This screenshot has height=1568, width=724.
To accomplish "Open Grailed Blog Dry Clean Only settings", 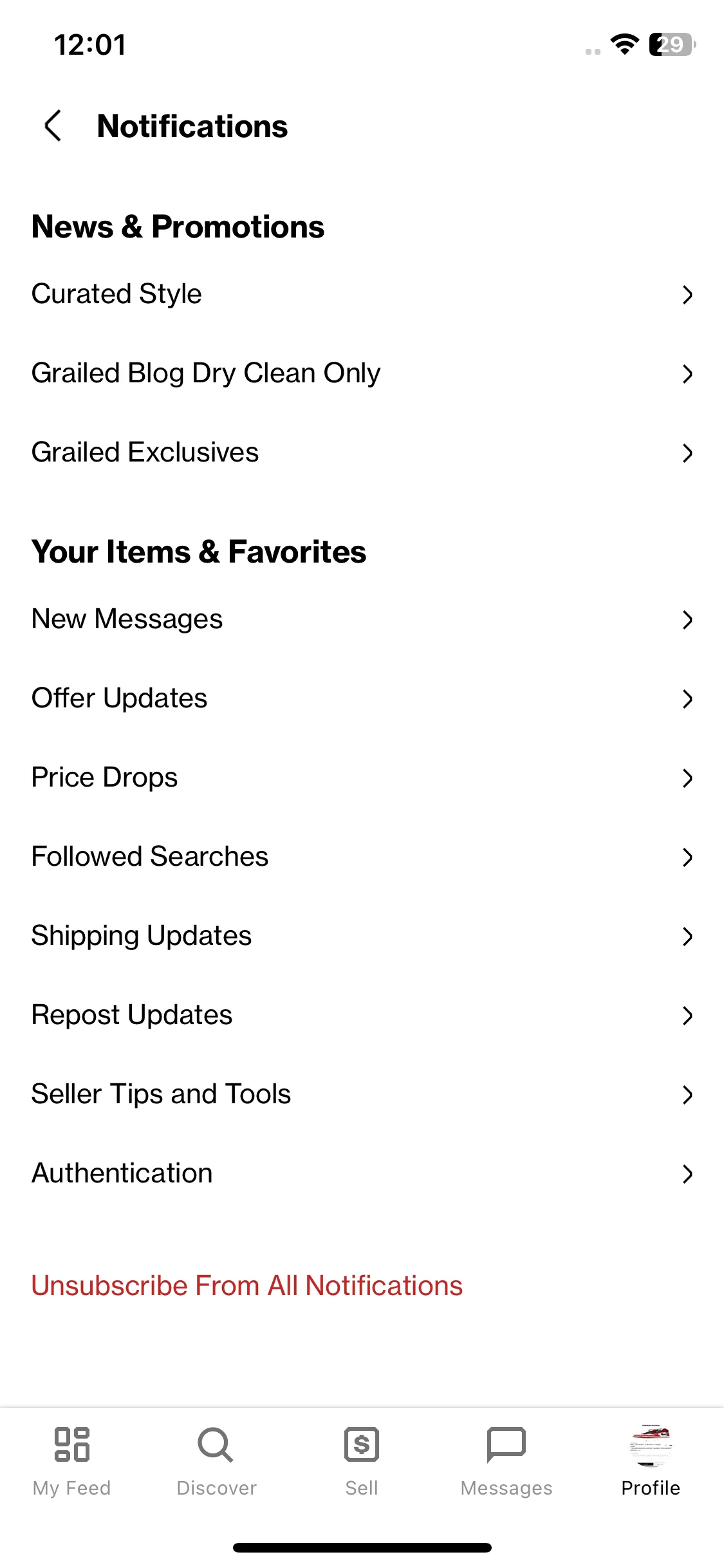I will (x=362, y=373).
